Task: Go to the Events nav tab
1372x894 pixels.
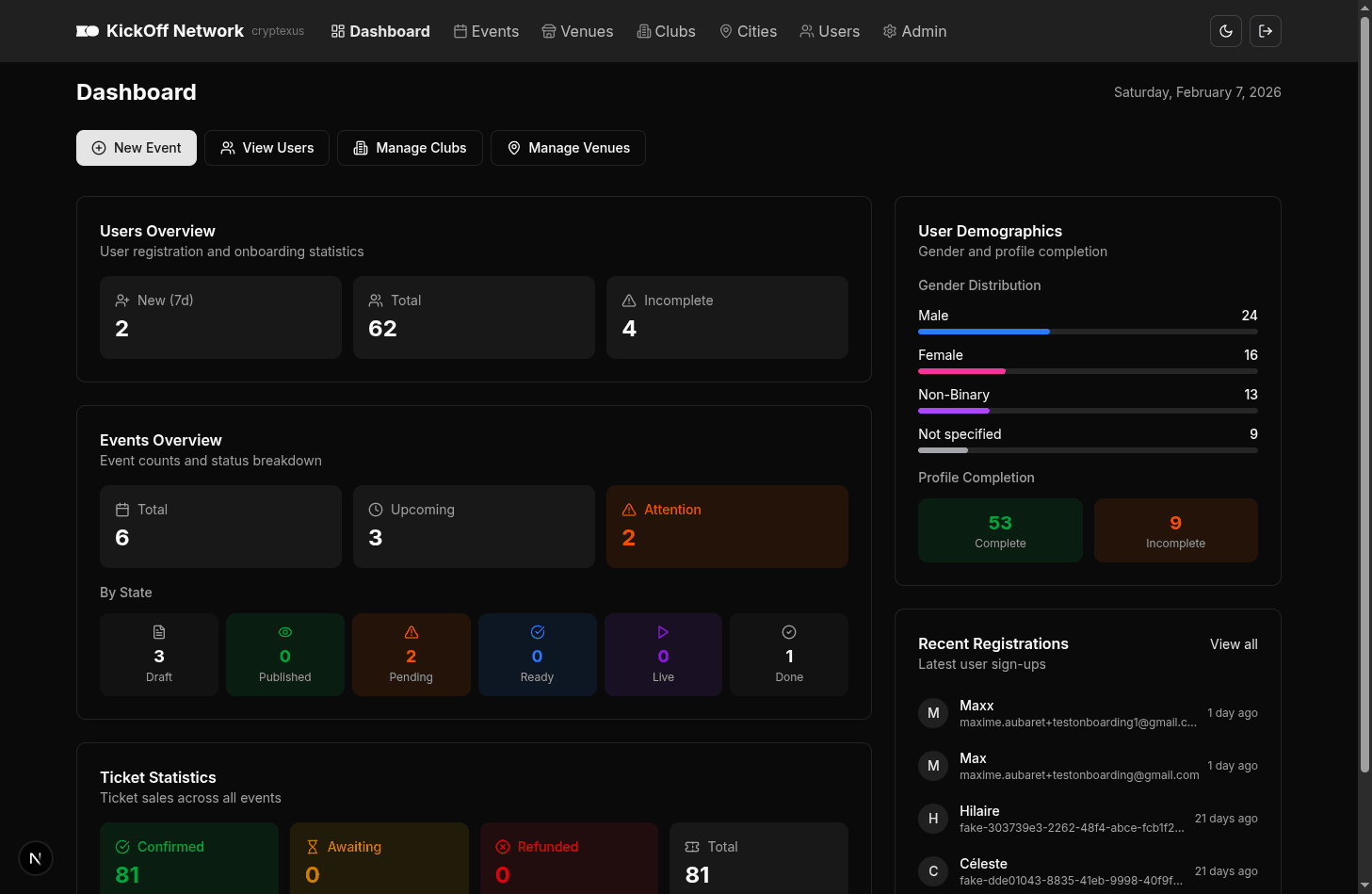Action: click(x=486, y=31)
